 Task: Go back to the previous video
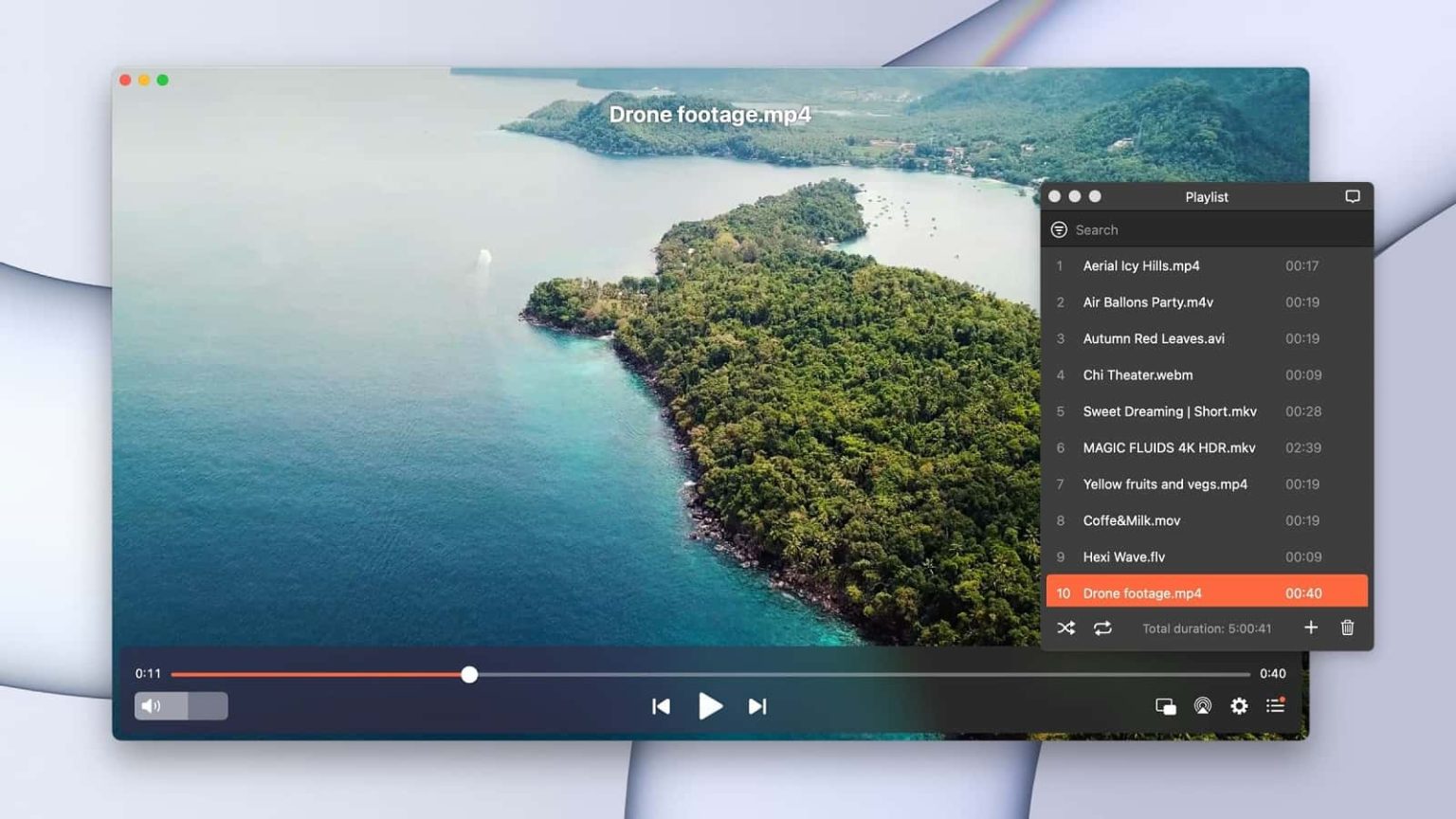point(661,706)
